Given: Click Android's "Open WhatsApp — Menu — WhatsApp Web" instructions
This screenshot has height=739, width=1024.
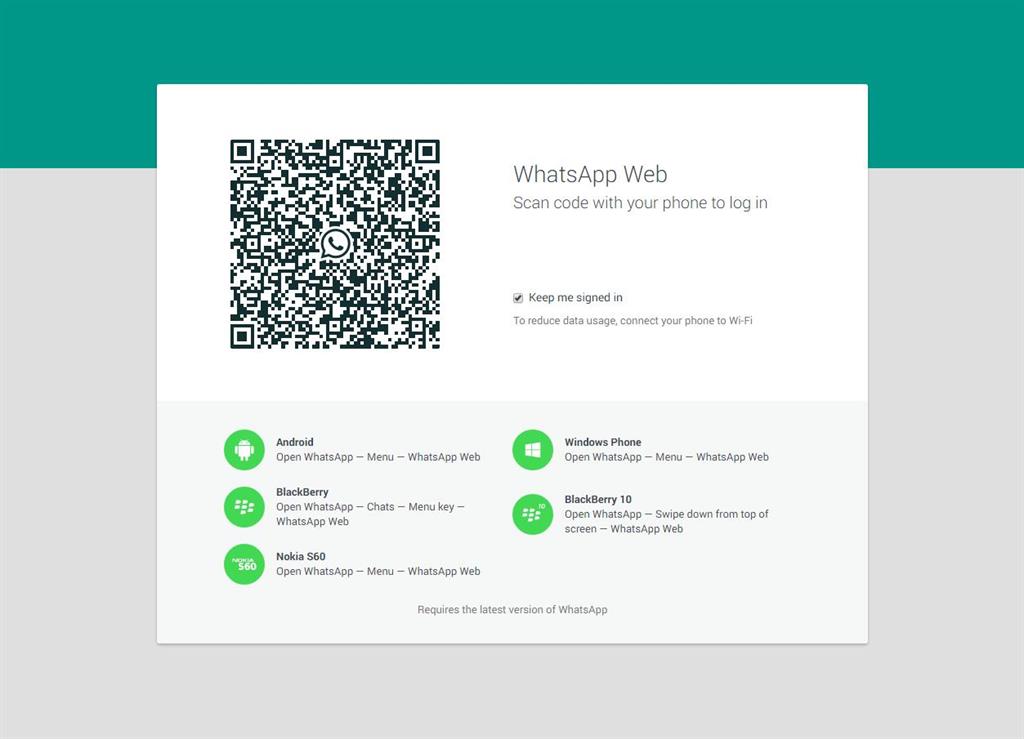Looking at the screenshot, I should pyautogui.click(x=378, y=457).
